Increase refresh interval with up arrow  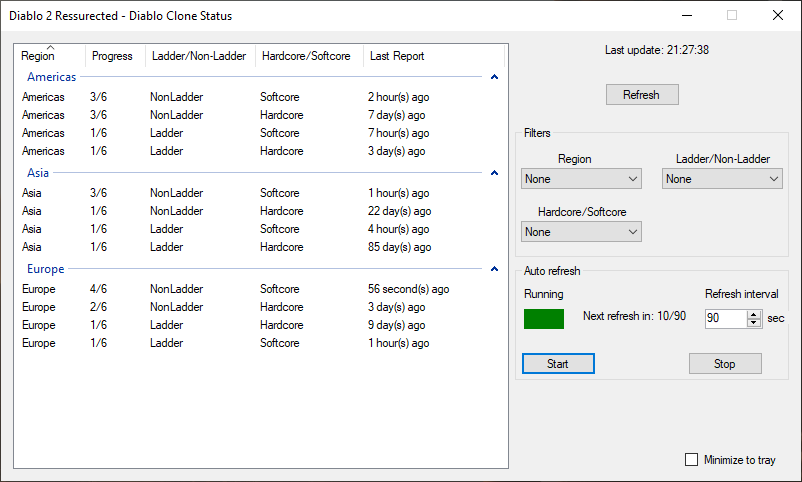tap(754, 314)
